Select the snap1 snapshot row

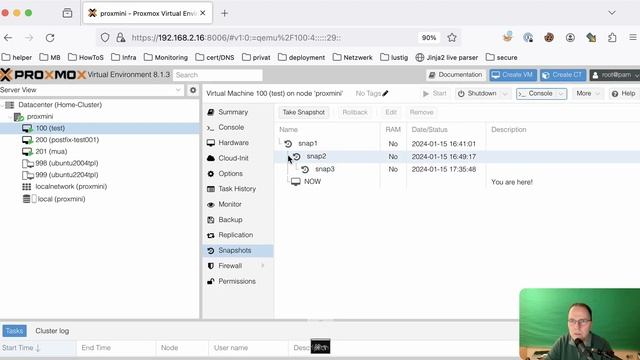click(457, 144)
